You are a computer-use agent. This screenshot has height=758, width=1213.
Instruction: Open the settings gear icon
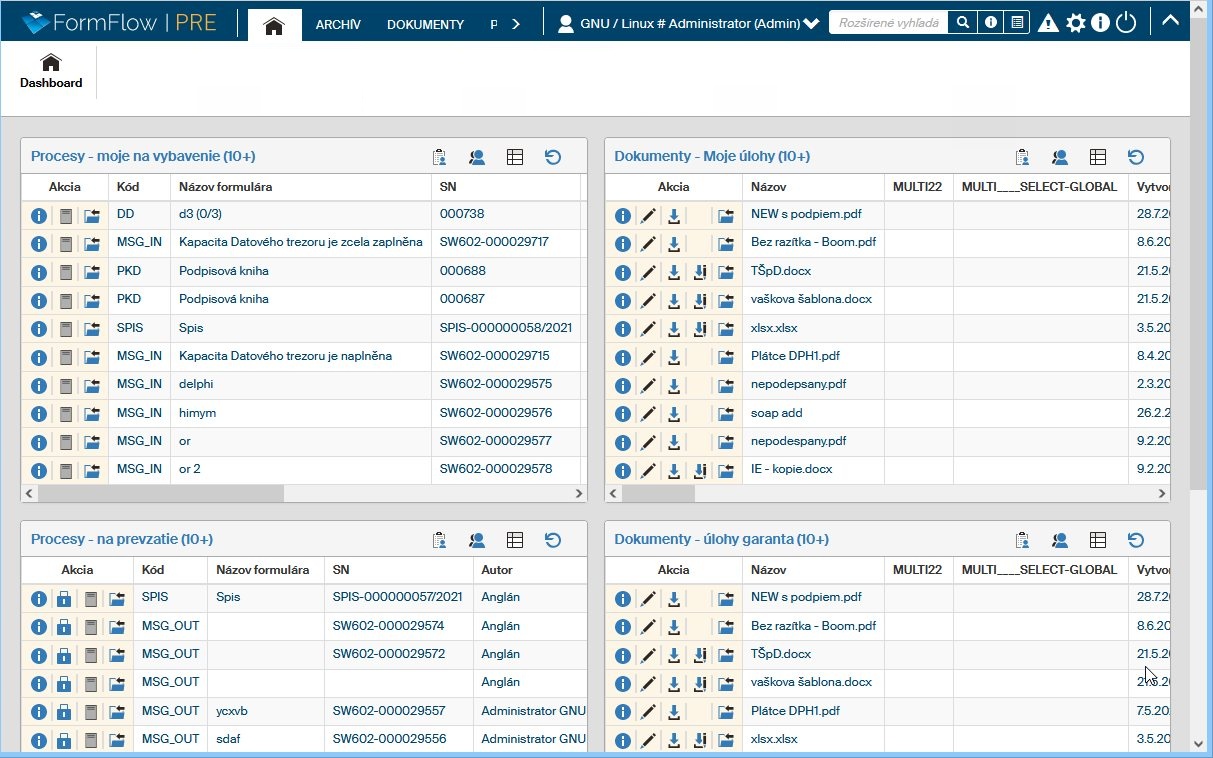coord(1075,24)
